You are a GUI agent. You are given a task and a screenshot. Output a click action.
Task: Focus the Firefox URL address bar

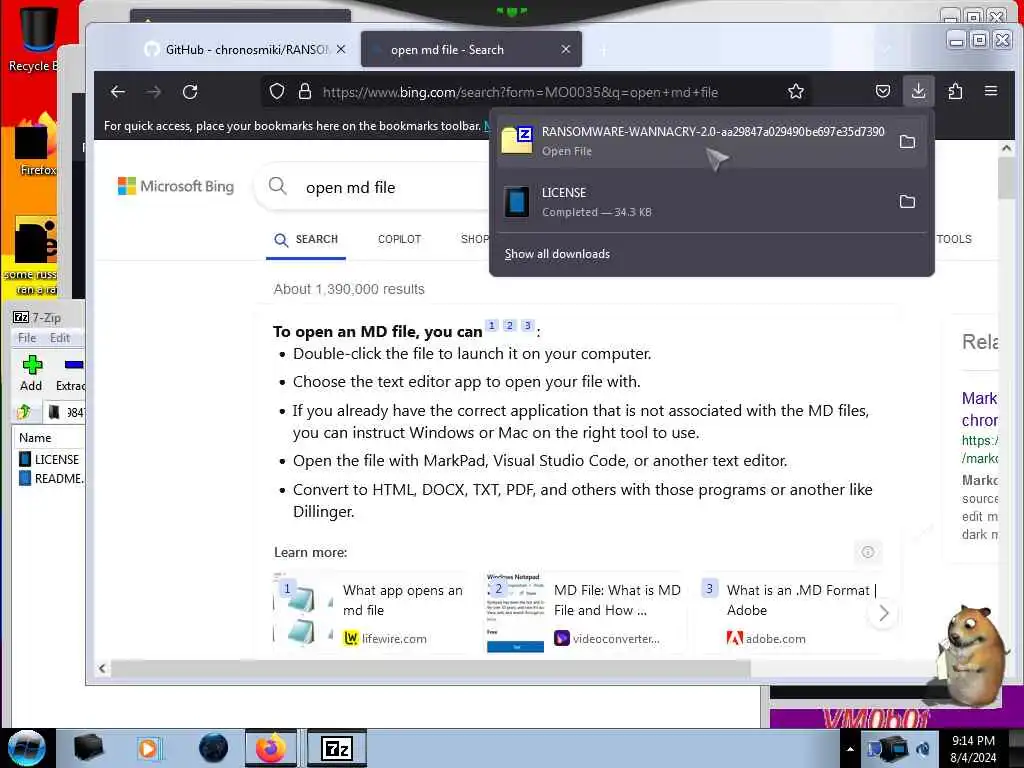click(x=520, y=92)
